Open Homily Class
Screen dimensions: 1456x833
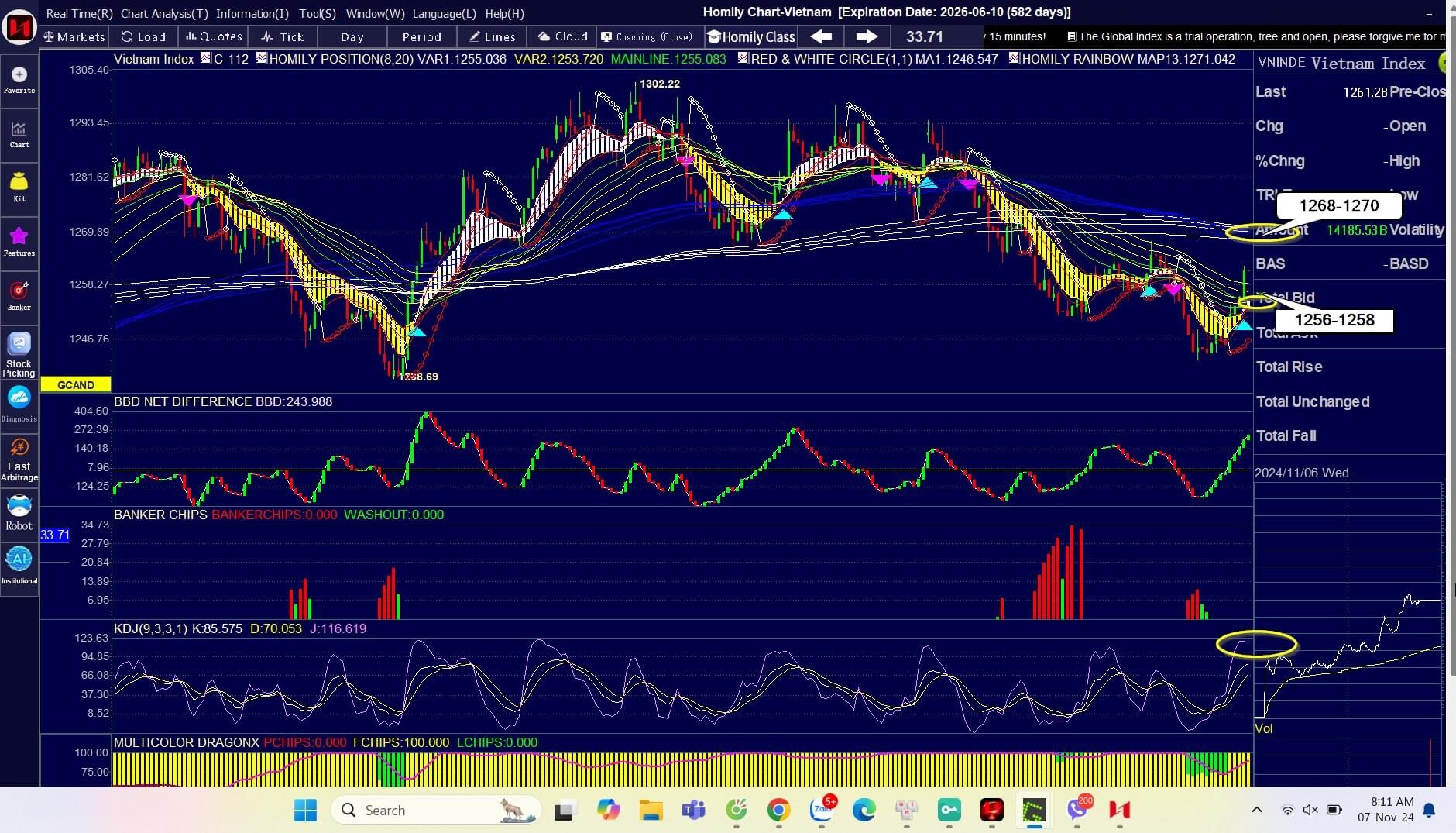(751, 36)
